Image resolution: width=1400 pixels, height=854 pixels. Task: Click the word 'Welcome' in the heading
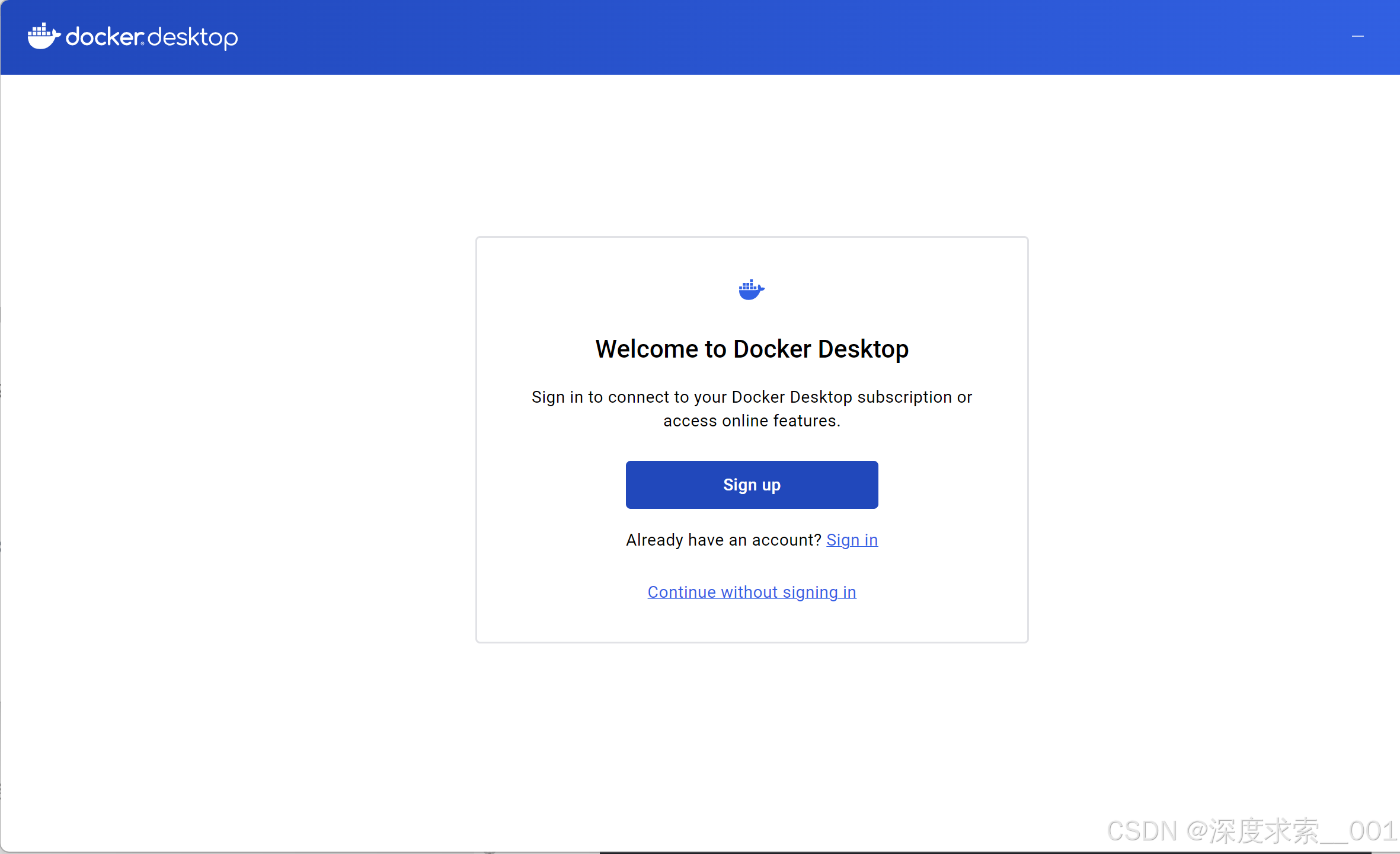(647, 349)
